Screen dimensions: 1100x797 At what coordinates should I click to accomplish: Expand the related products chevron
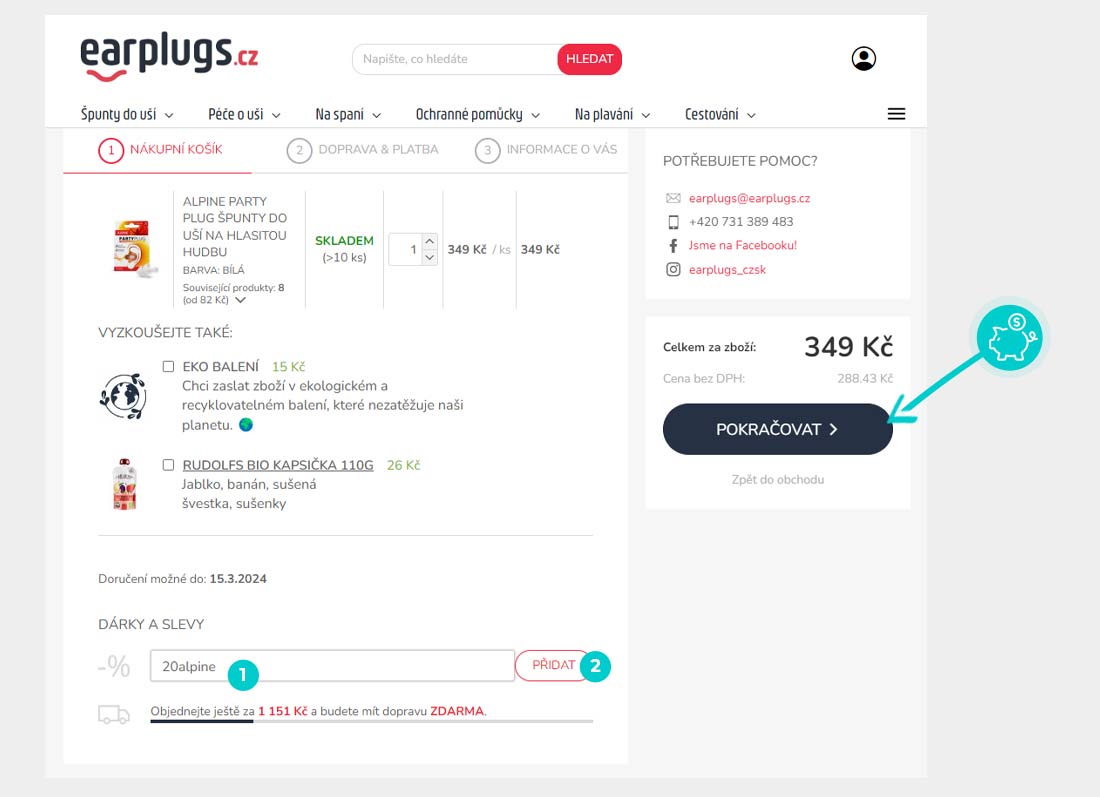pos(240,300)
